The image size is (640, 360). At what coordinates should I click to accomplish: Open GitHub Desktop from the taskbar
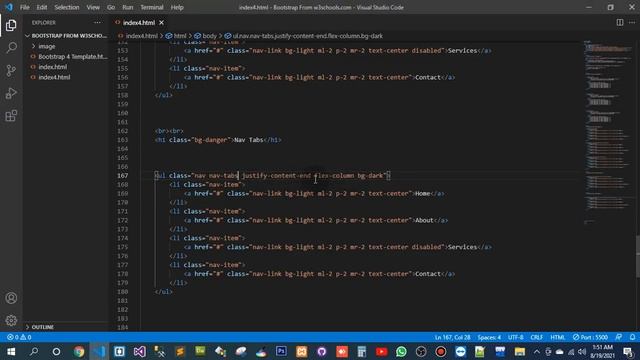pos(322,351)
